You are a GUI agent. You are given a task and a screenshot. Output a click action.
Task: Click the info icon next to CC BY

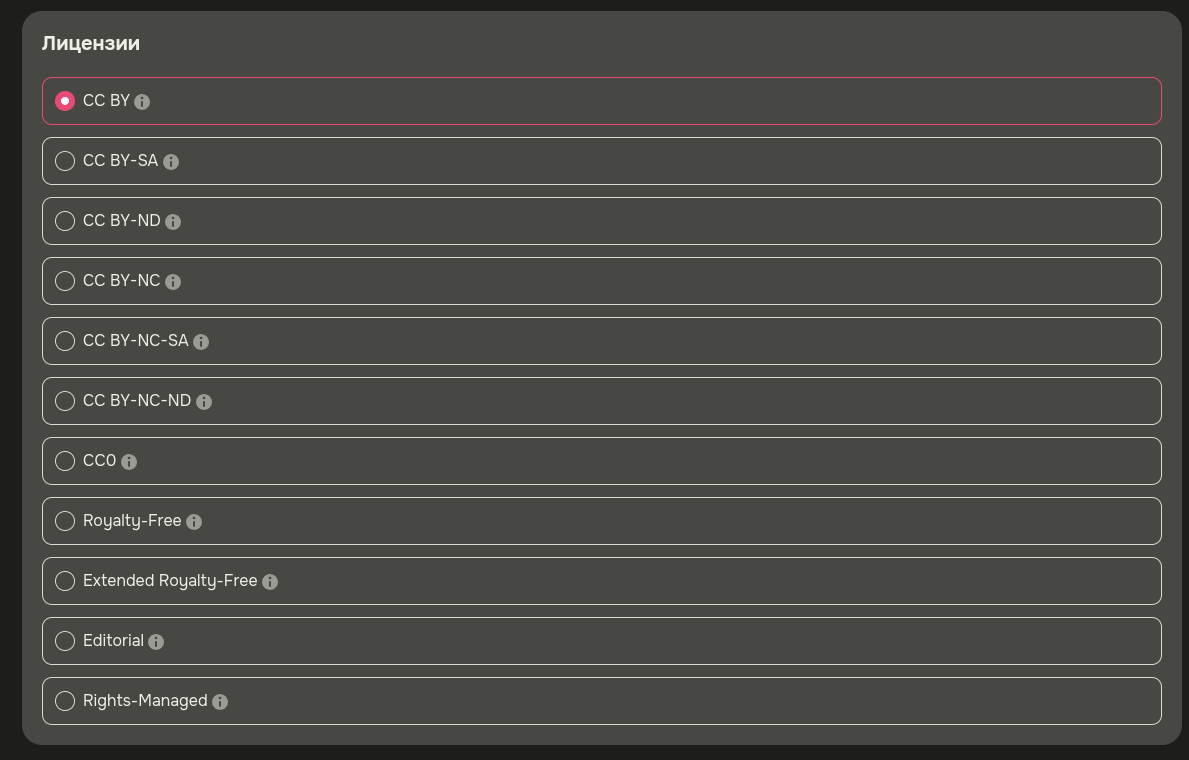coord(142,102)
